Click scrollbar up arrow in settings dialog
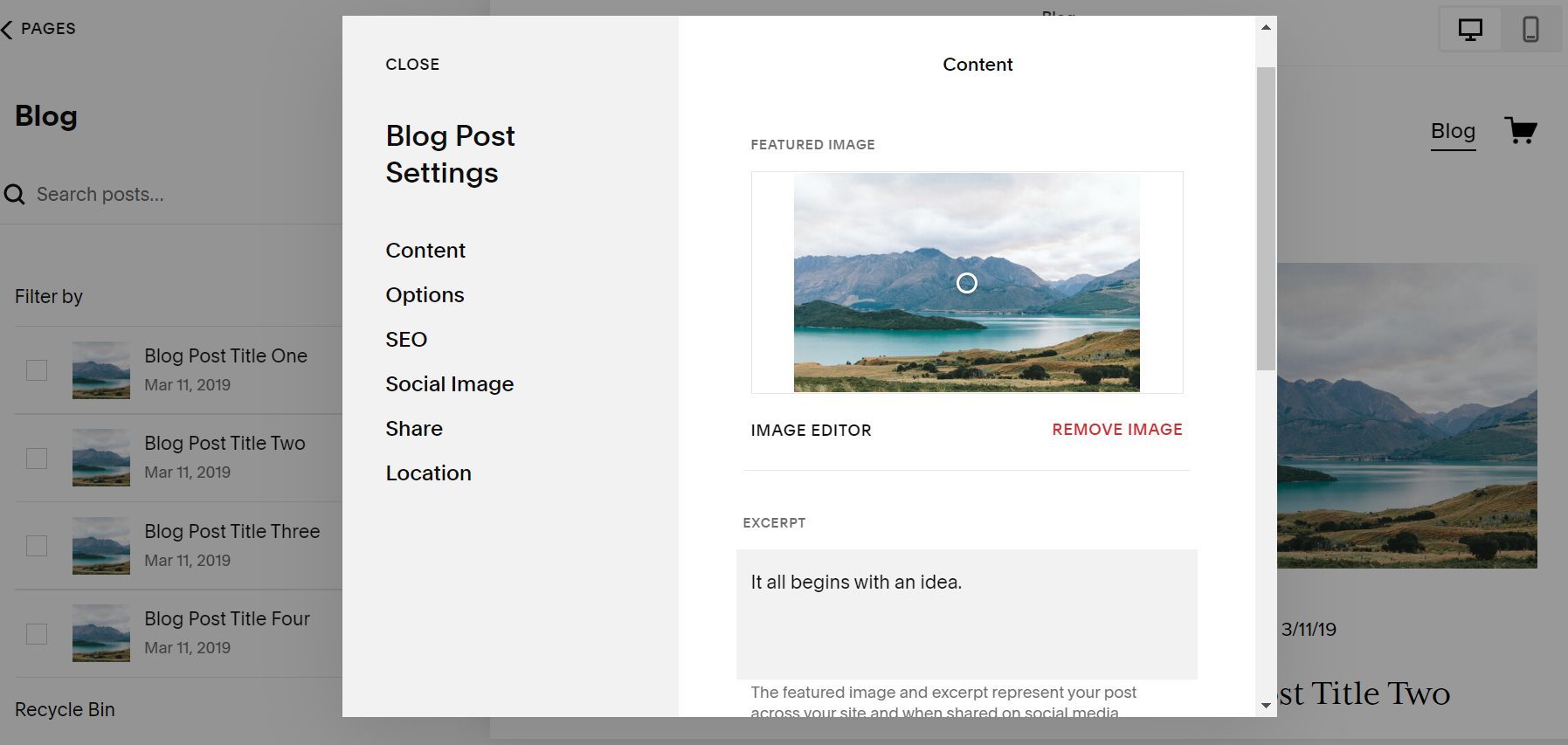The width and height of the screenshot is (1568, 745). pos(1266,27)
